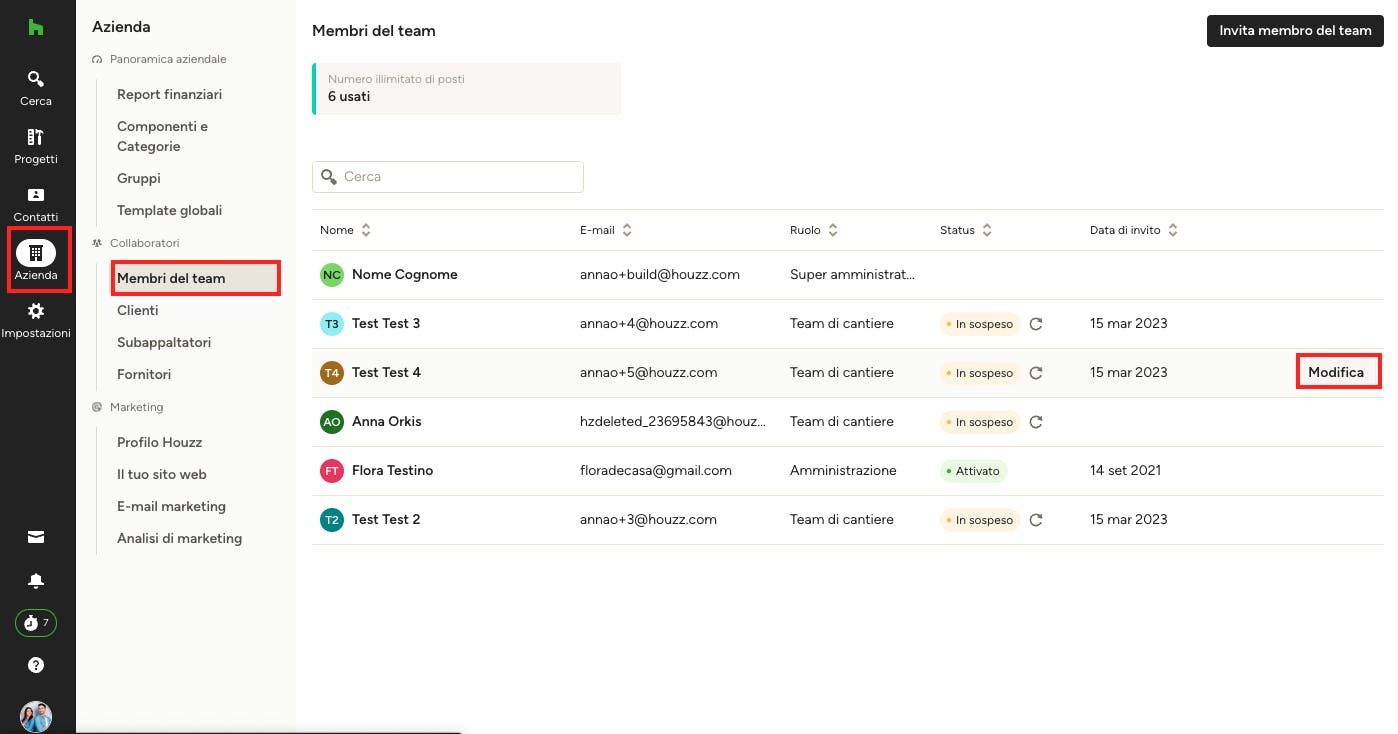Click email annao+3@houzz.com
This screenshot has height=734, width=1398.
tap(648, 520)
